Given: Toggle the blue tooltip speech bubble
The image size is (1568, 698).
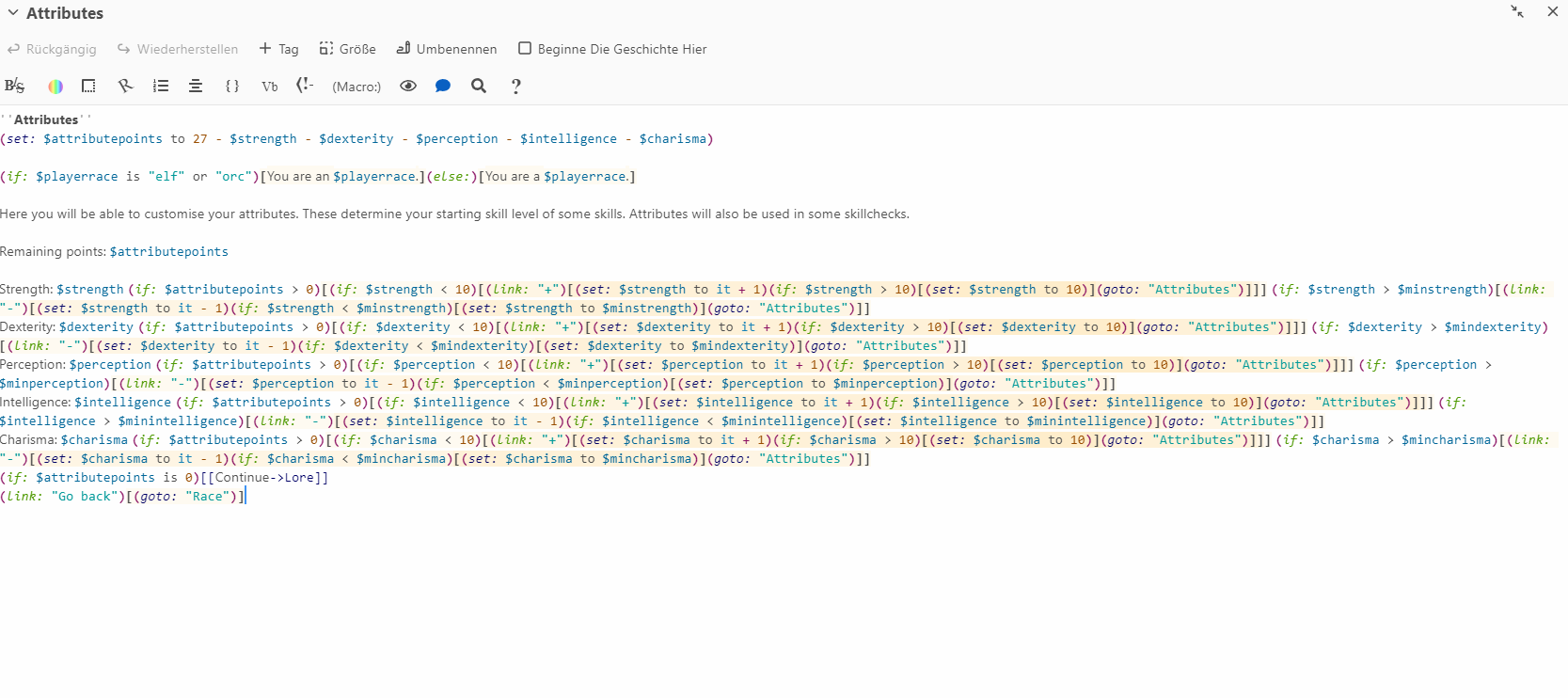Looking at the screenshot, I should [443, 86].
